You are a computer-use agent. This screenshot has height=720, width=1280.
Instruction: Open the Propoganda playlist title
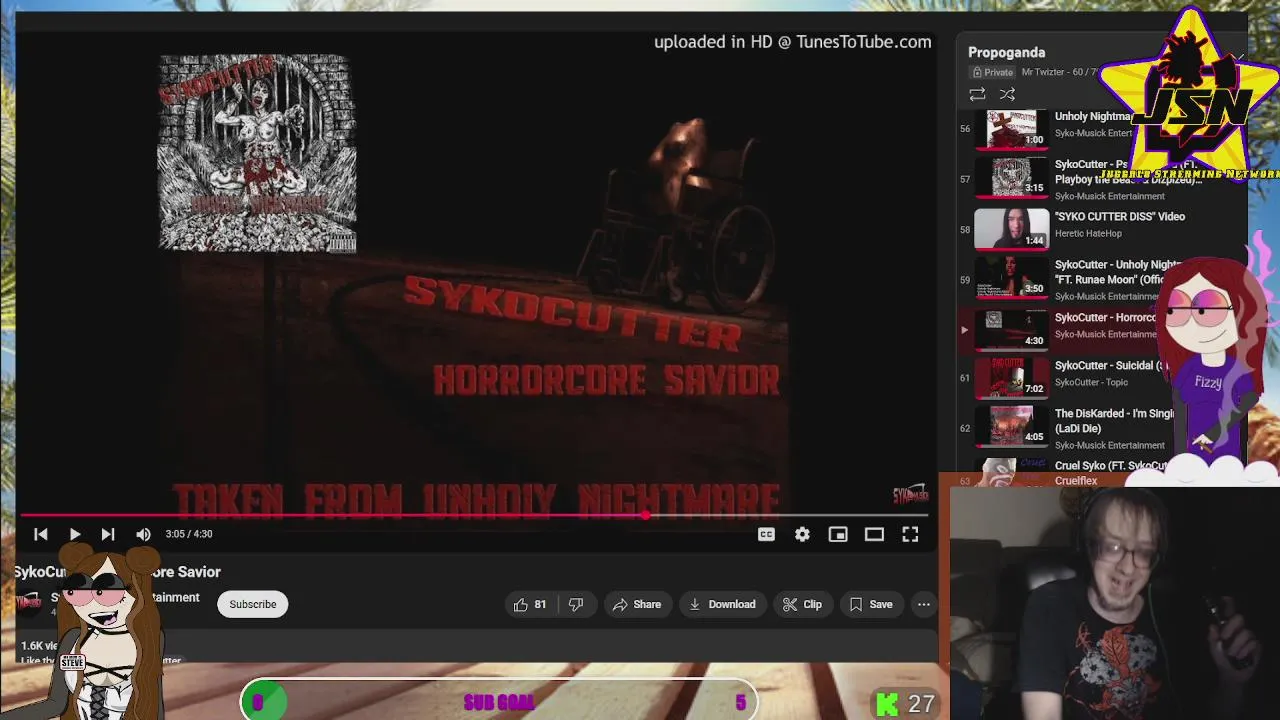(1006, 52)
